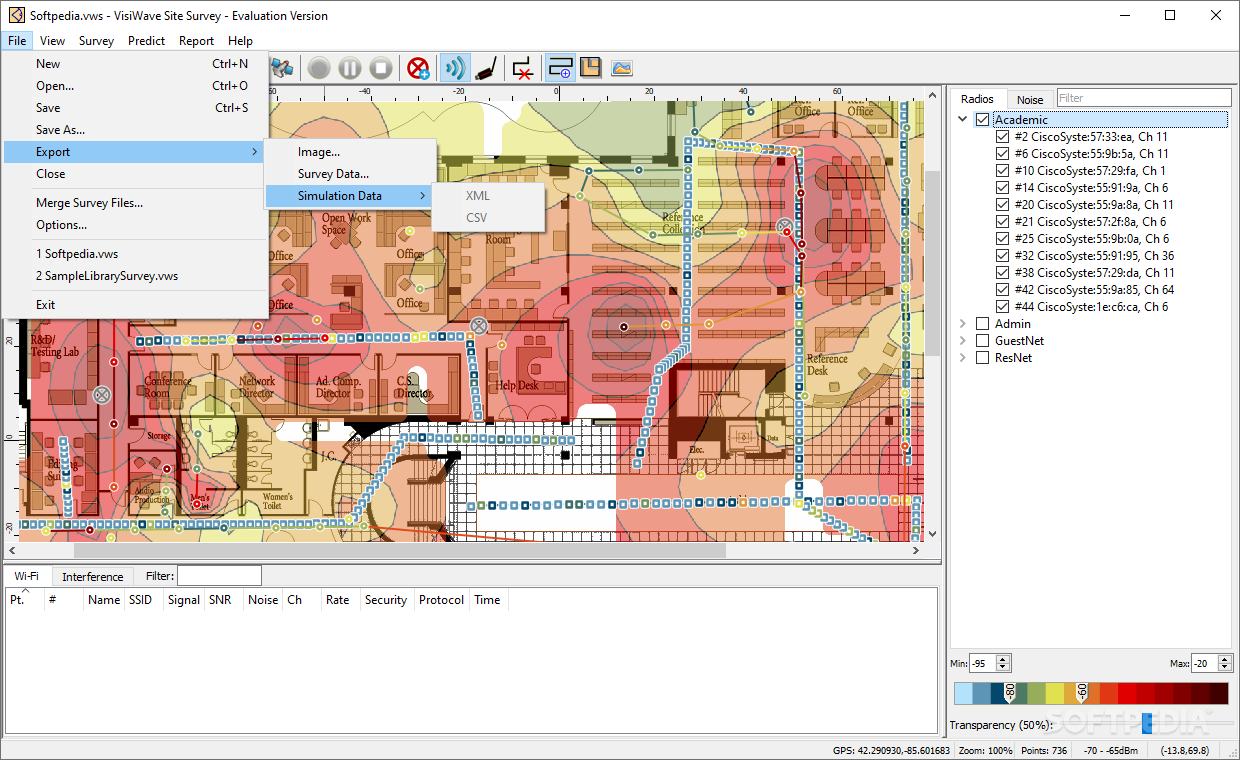
Task: Increase the Min value spinner
Action: [1003, 659]
